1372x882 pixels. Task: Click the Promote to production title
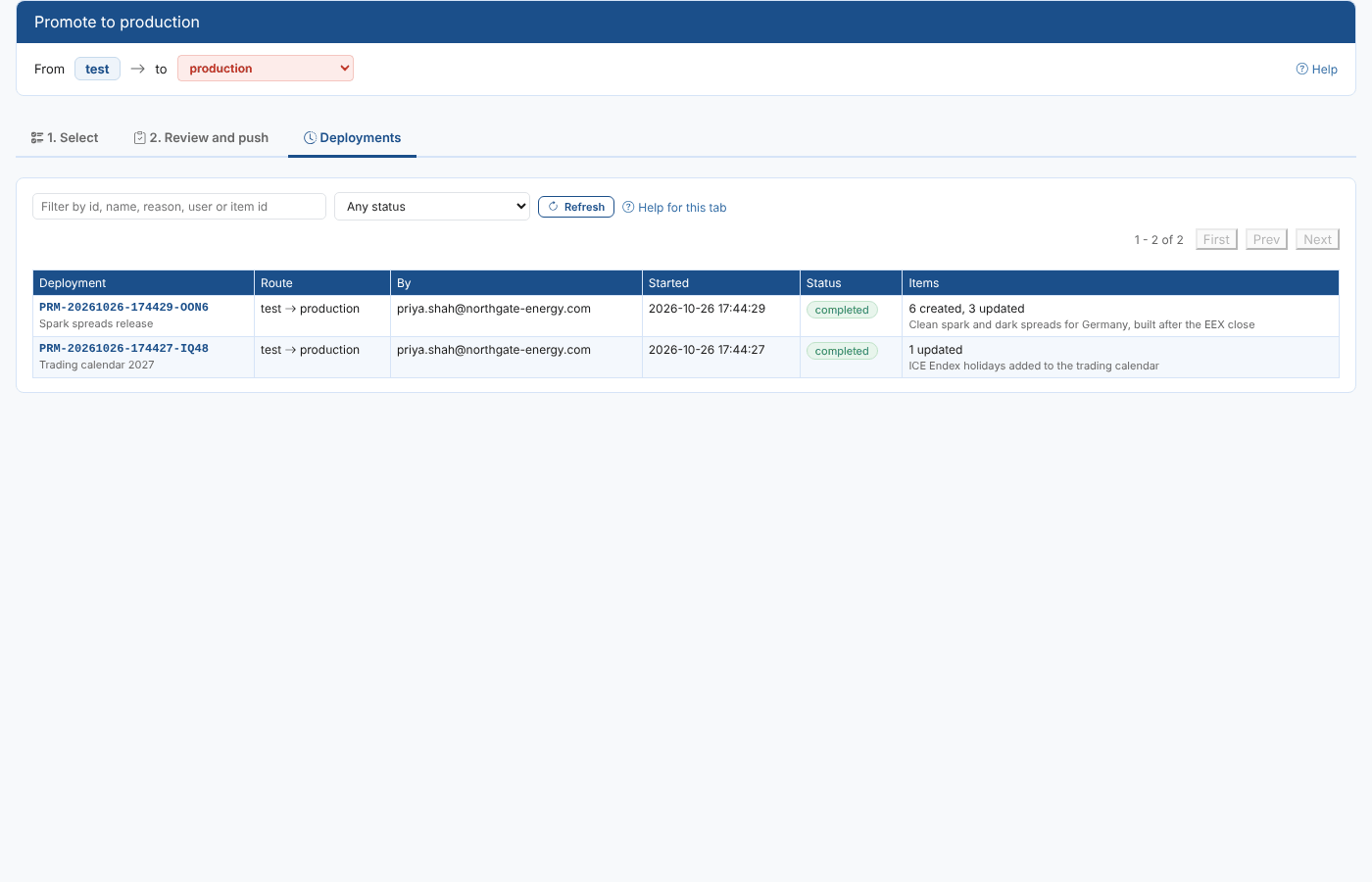(x=117, y=22)
